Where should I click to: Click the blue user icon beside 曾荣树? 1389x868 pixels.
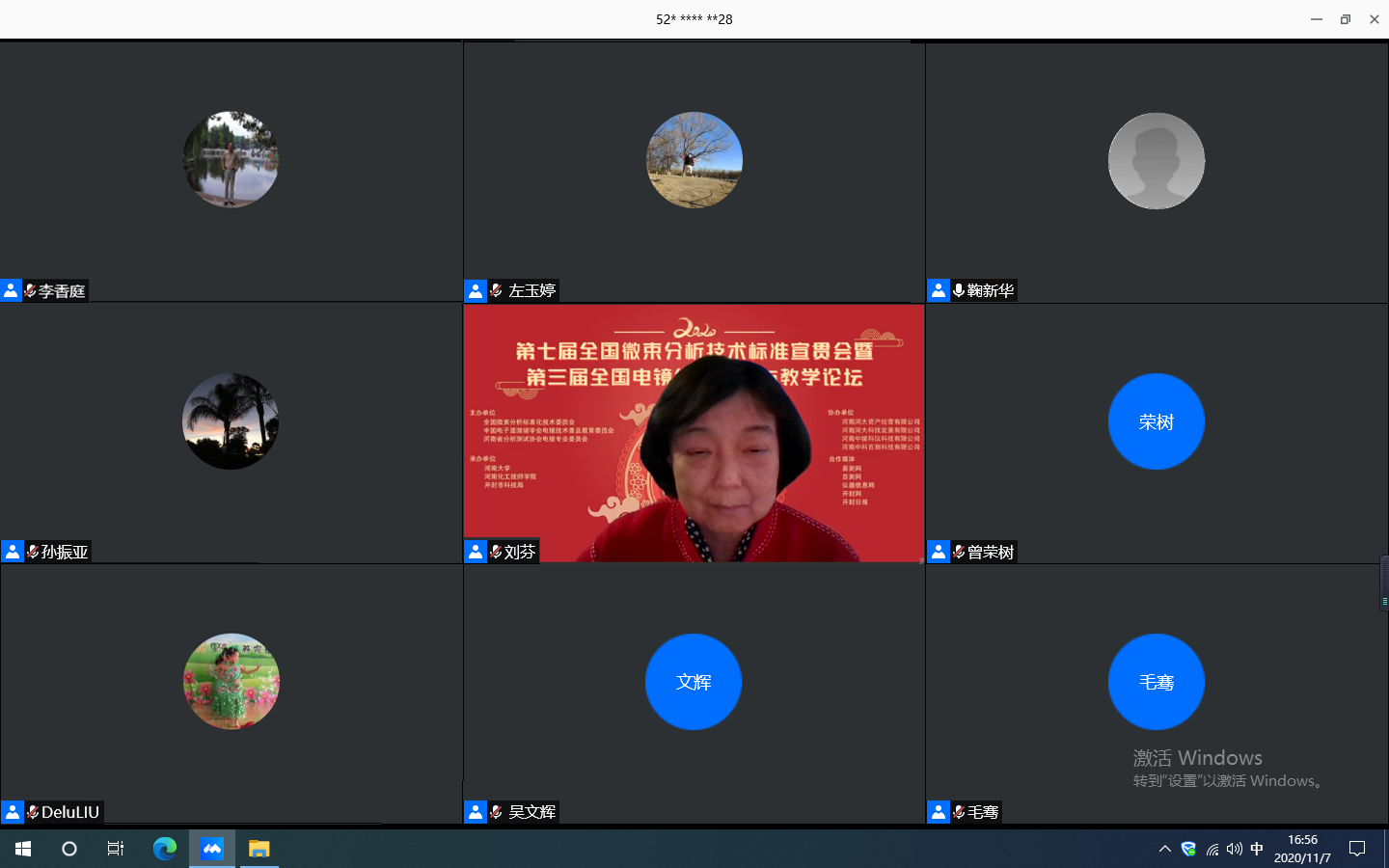939,552
